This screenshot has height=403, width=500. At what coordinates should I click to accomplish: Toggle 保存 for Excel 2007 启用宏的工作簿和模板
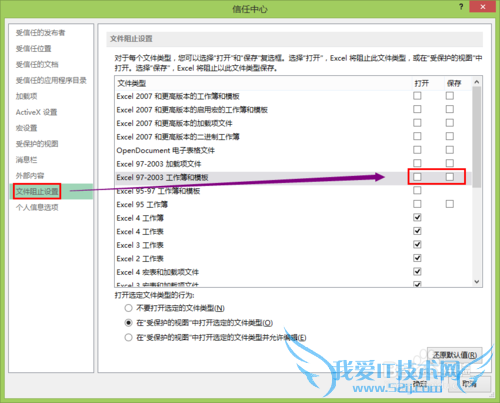(450, 109)
